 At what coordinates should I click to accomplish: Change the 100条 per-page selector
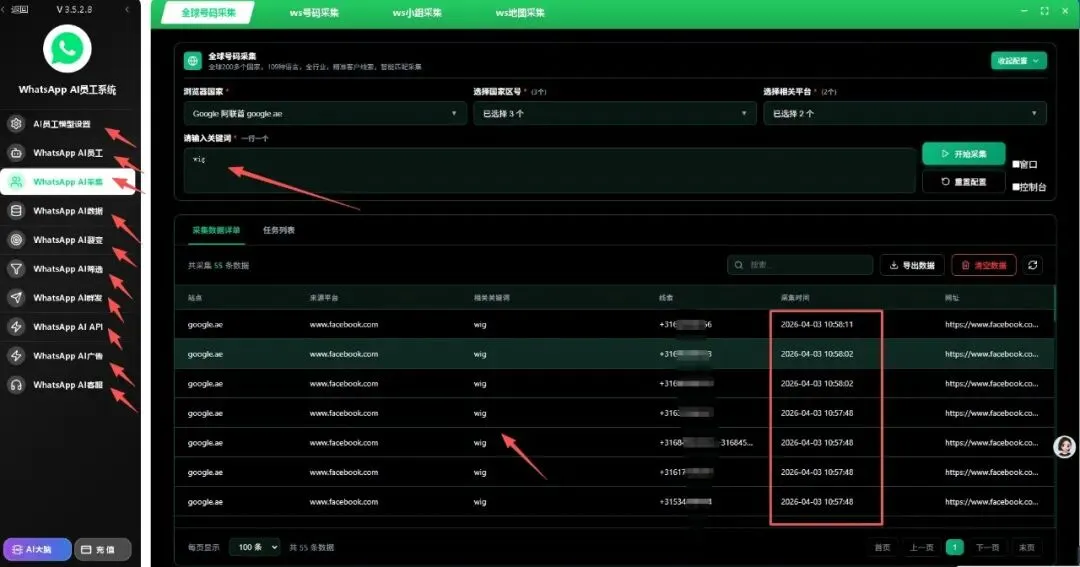[x=255, y=547]
